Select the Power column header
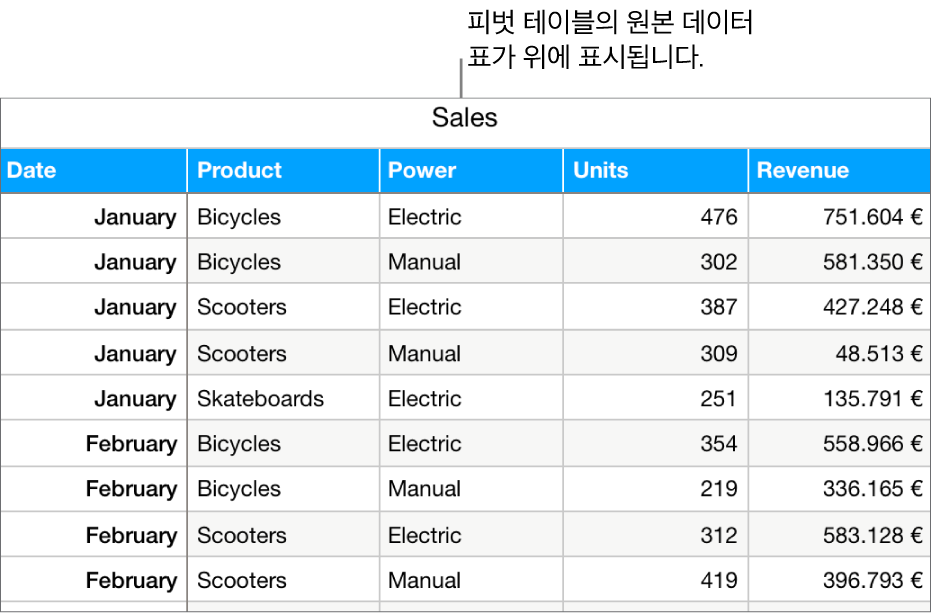Screen dimensions: 931x614 coord(422,170)
